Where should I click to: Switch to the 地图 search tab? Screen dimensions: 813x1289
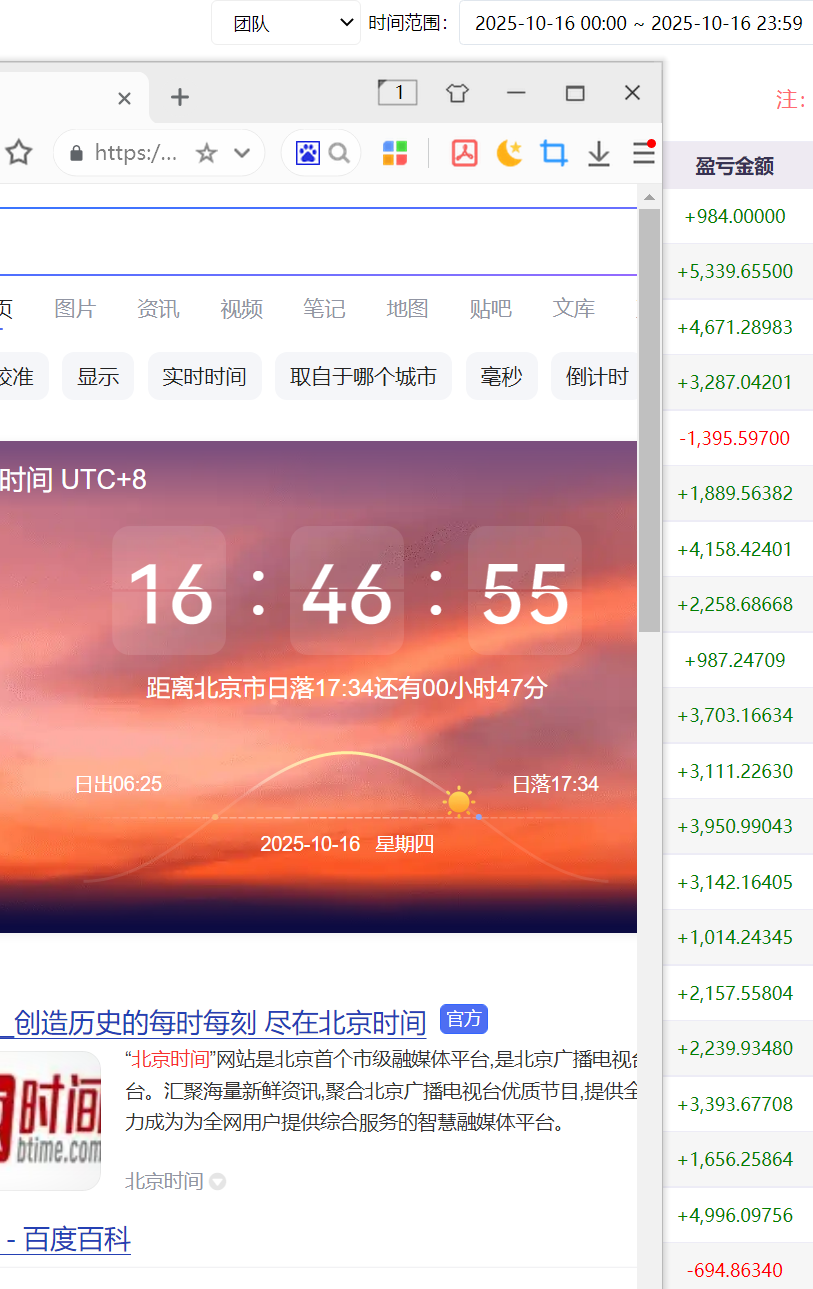(x=407, y=309)
